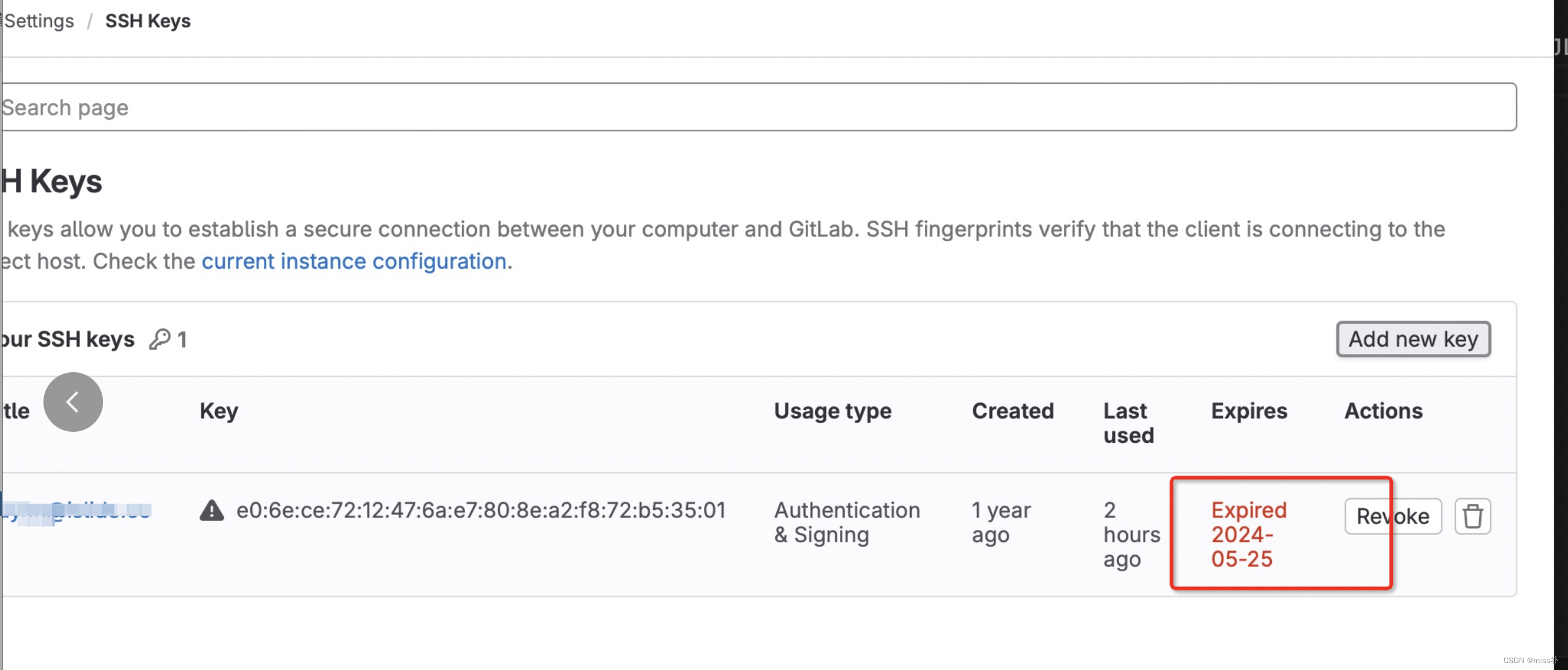1568x670 pixels.
Task: Click the trash icon to delete the key
Action: click(1472, 516)
